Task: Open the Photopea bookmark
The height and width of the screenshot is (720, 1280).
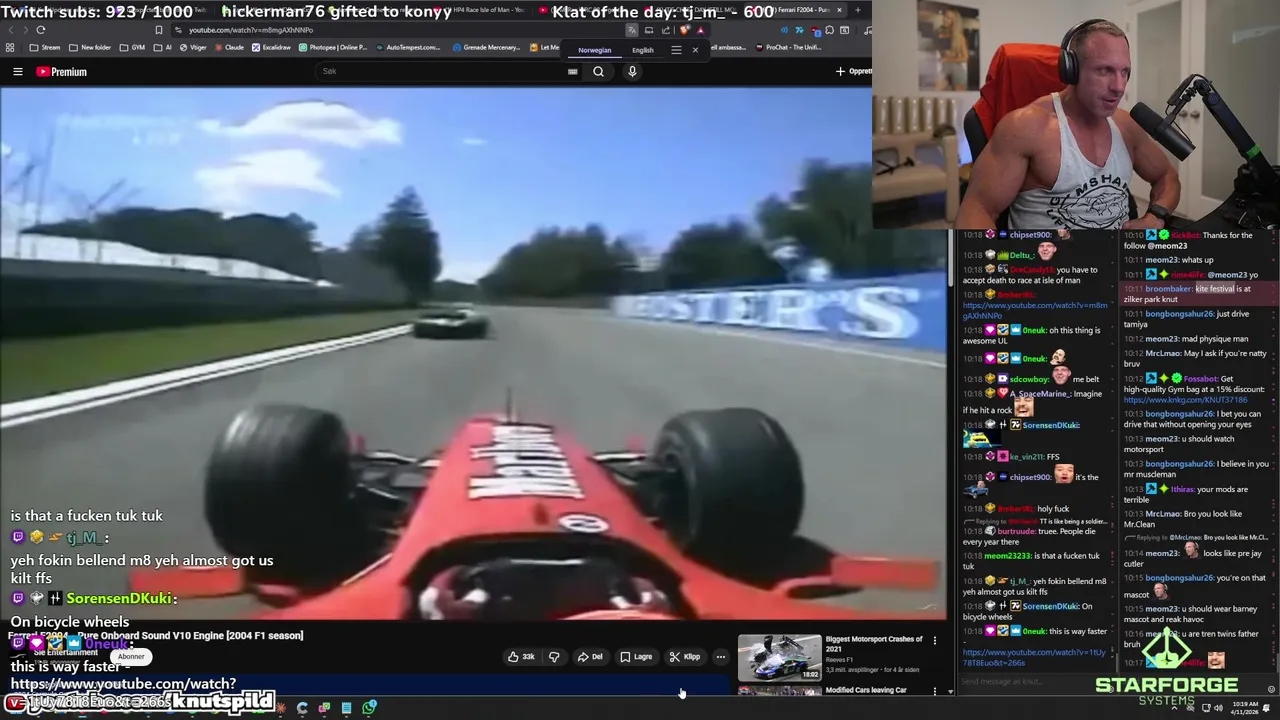Action: pos(333,47)
